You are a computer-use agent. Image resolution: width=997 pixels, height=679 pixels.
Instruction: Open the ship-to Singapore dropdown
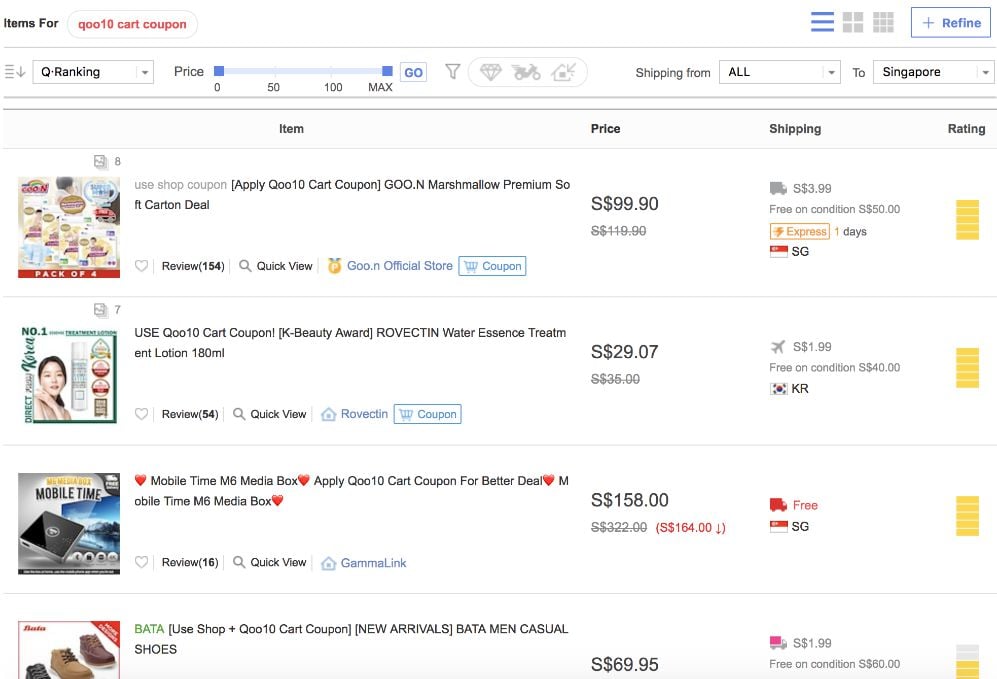coord(933,72)
